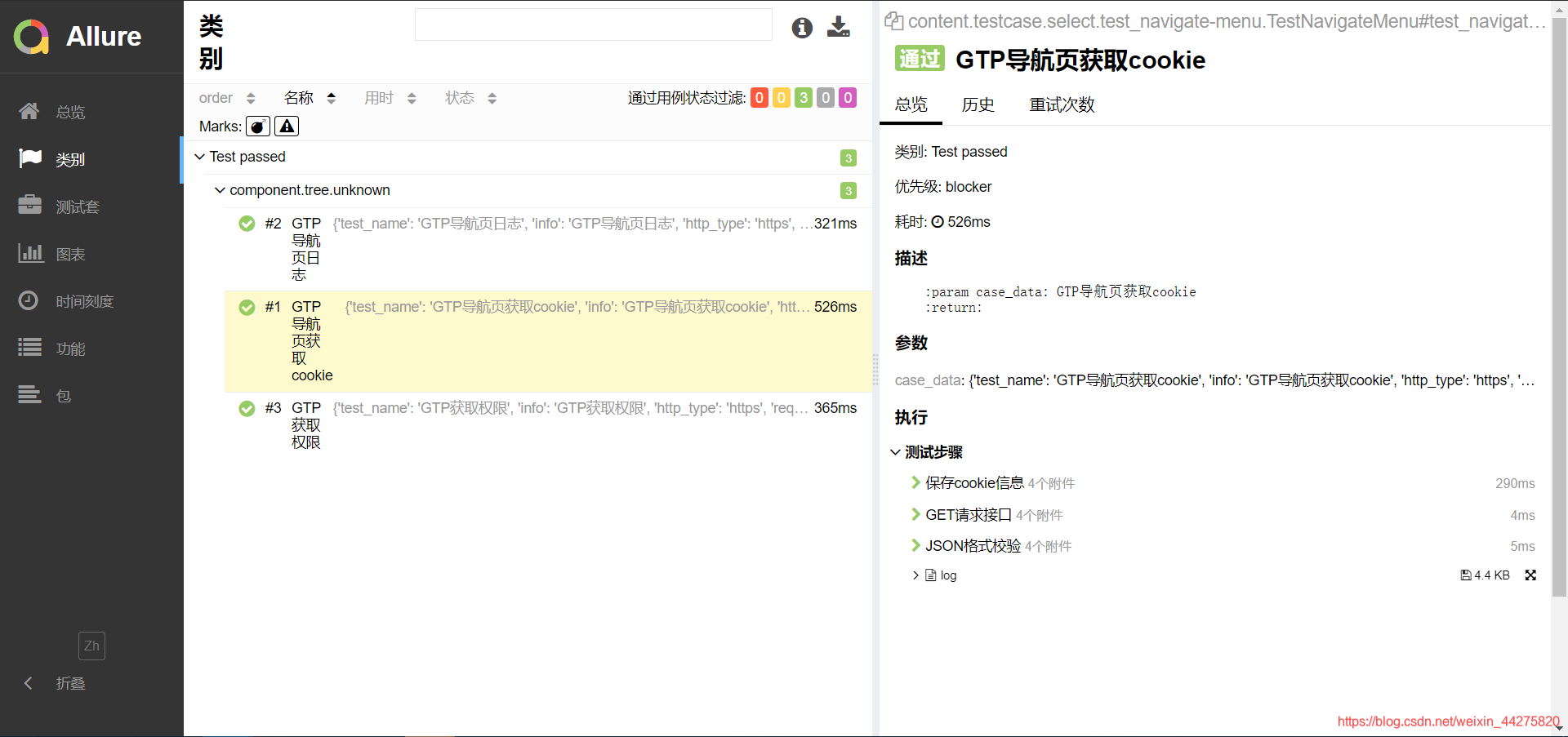Screen dimensions: 1568x737
Task: Open the 总览 overview home icon
Action: (x=29, y=111)
